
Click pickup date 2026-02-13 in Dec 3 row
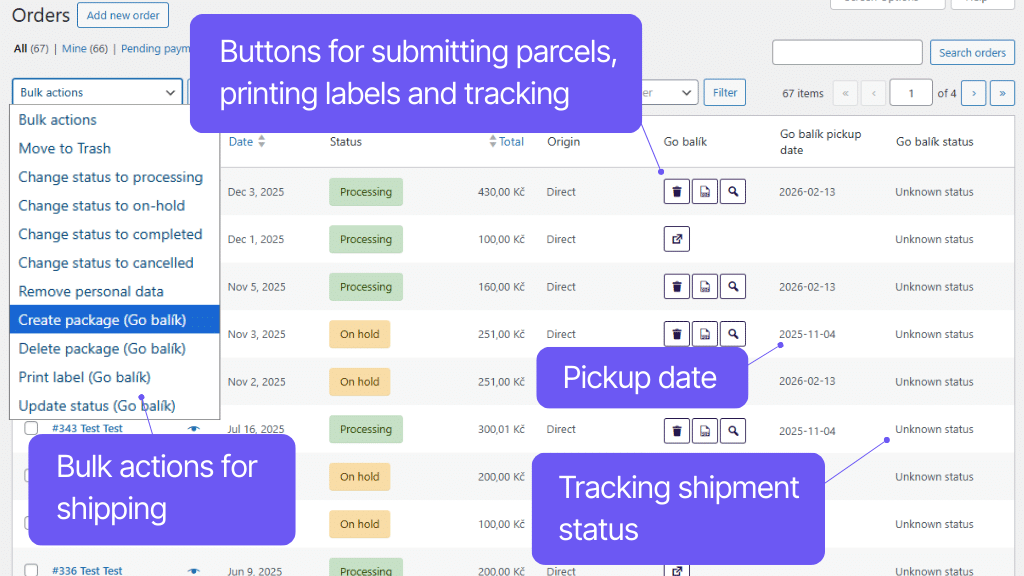pyautogui.click(x=807, y=192)
